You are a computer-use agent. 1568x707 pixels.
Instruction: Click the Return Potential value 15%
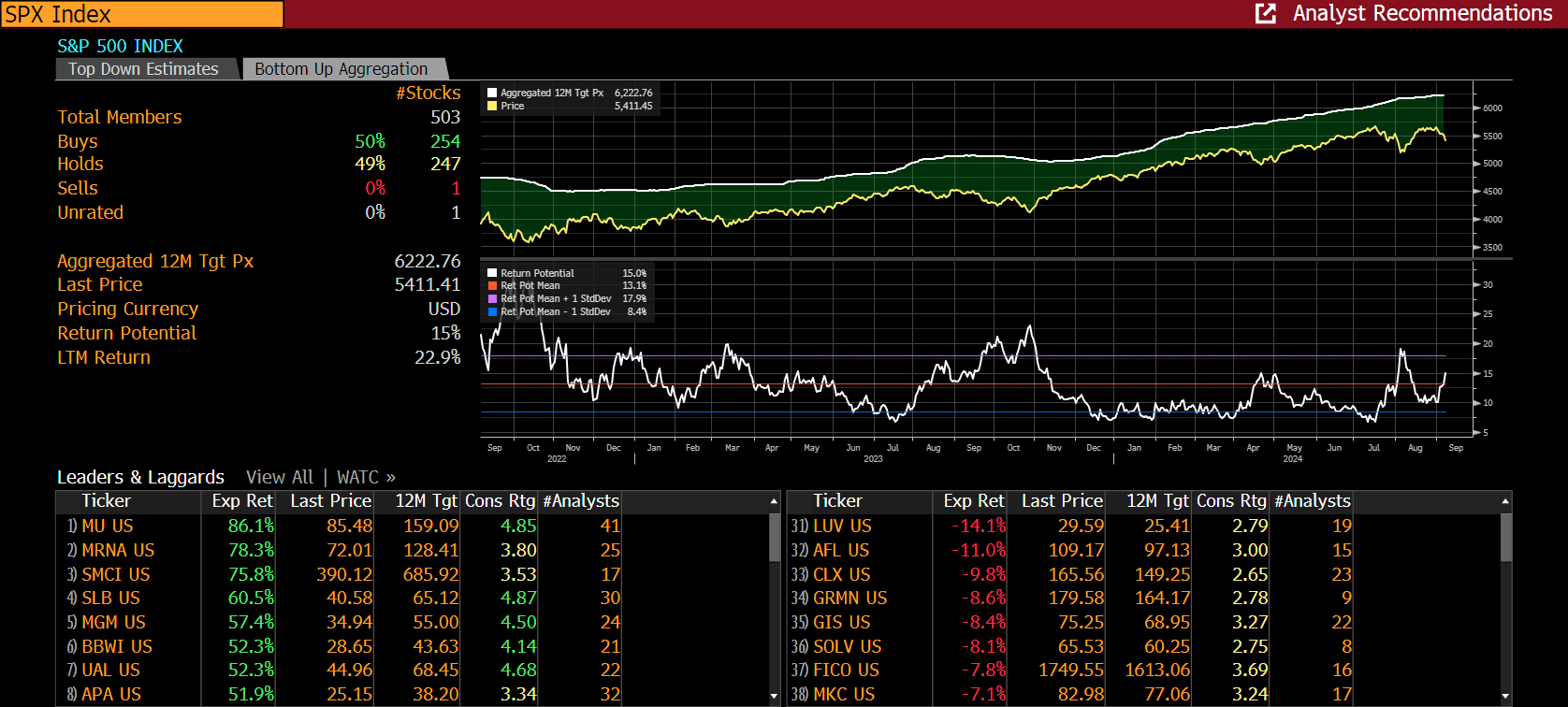click(x=446, y=334)
